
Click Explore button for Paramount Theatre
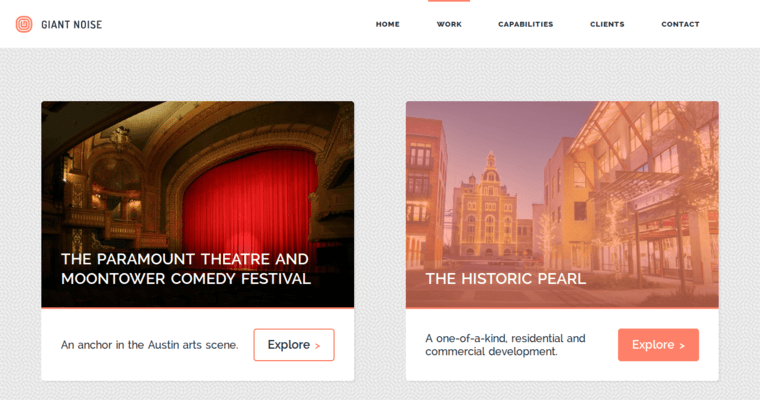point(294,345)
